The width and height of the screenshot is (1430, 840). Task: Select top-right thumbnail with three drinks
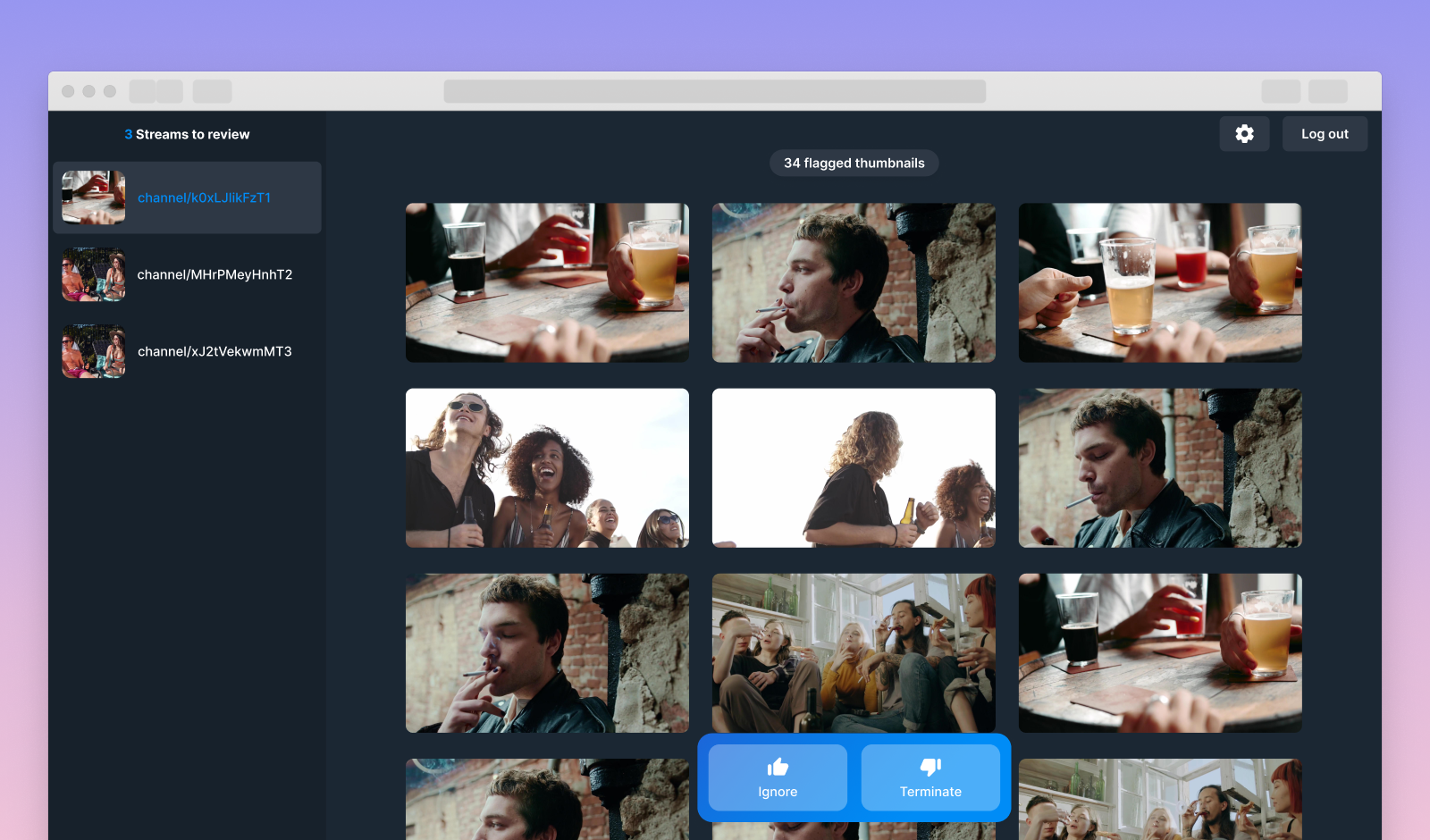tap(1160, 282)
